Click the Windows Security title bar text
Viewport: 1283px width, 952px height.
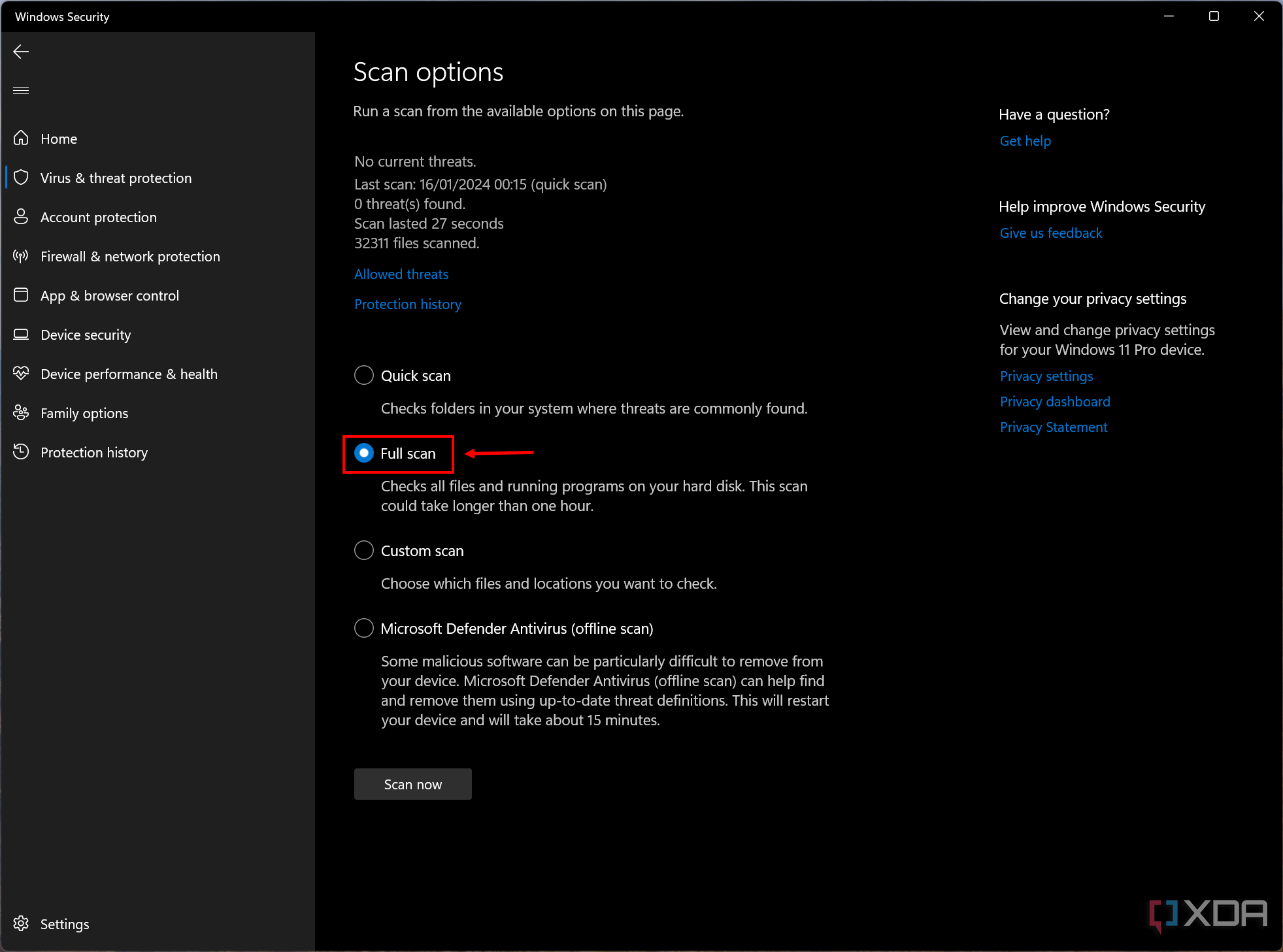click(62, 16)
